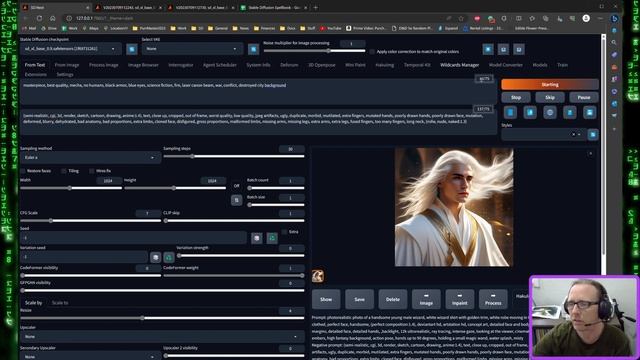Click the Seed input field
The image size is (640, 360).
click(x=133, y=238)
